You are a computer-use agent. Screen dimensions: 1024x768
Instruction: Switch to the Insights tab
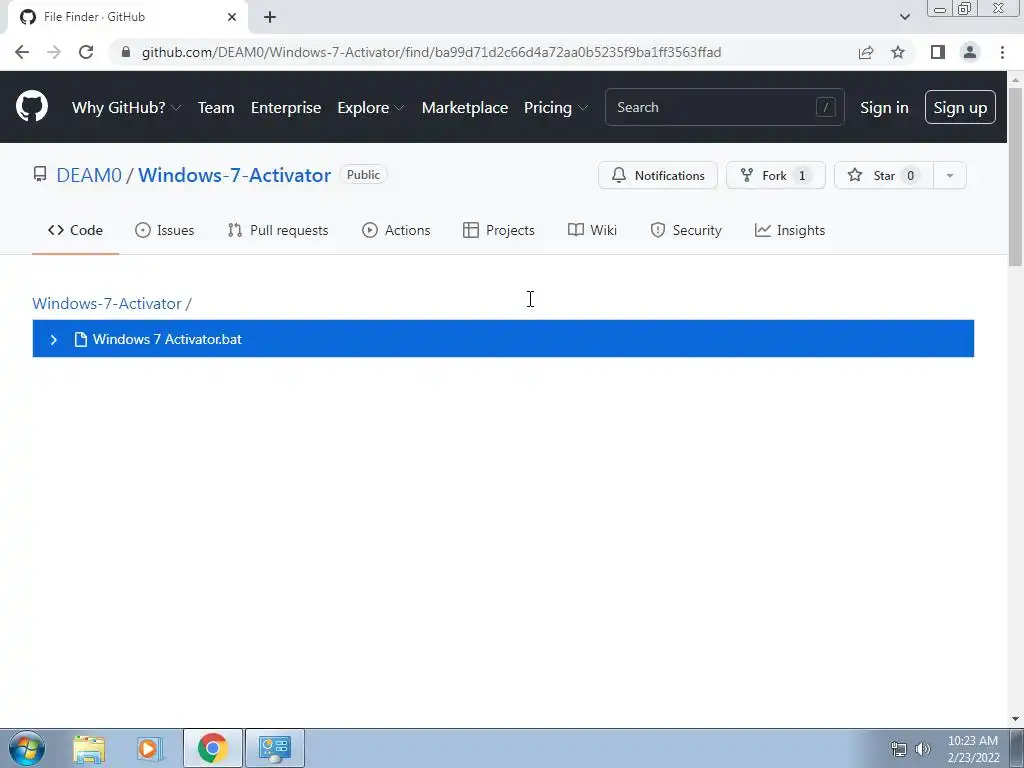[x=790, y=231]
